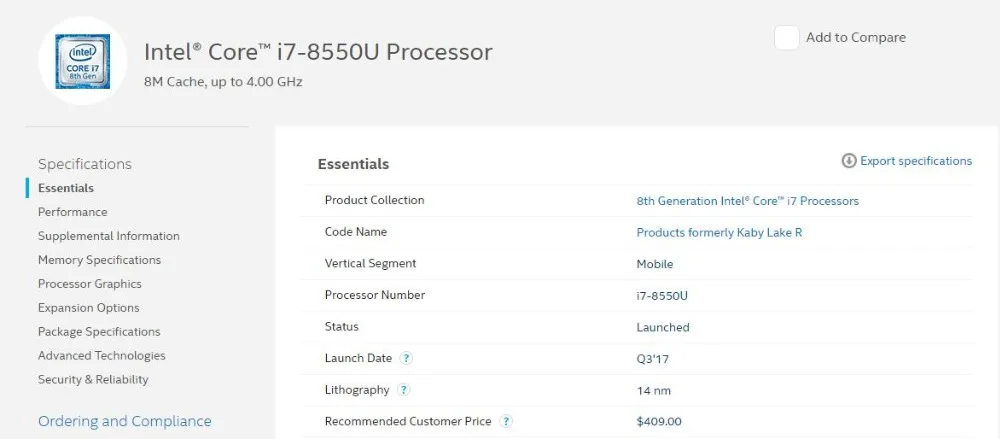Check the Add to Compare checkbox

(x=787, y=38)
